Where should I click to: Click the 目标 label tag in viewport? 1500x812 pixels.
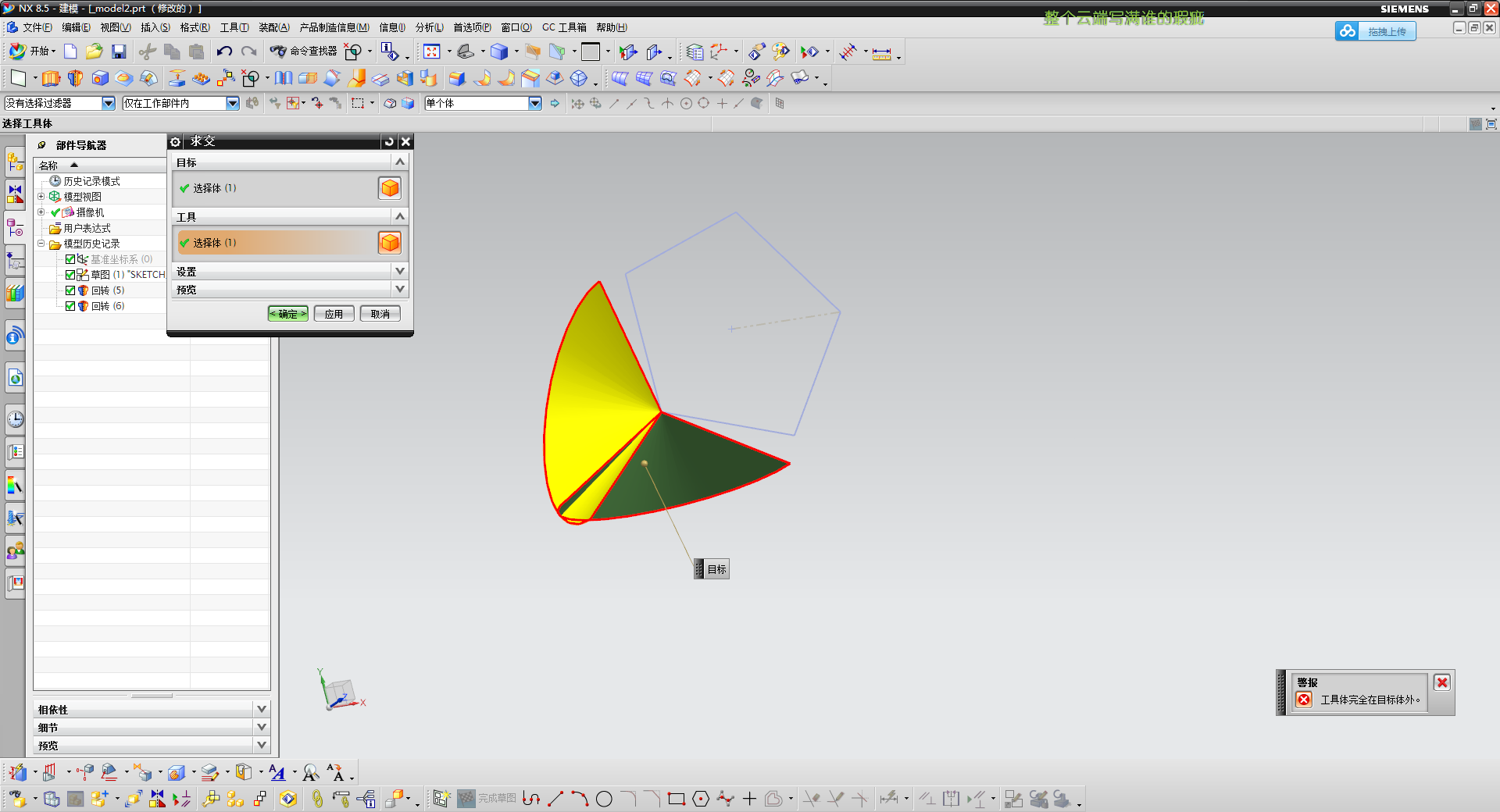tap(712, 569)
